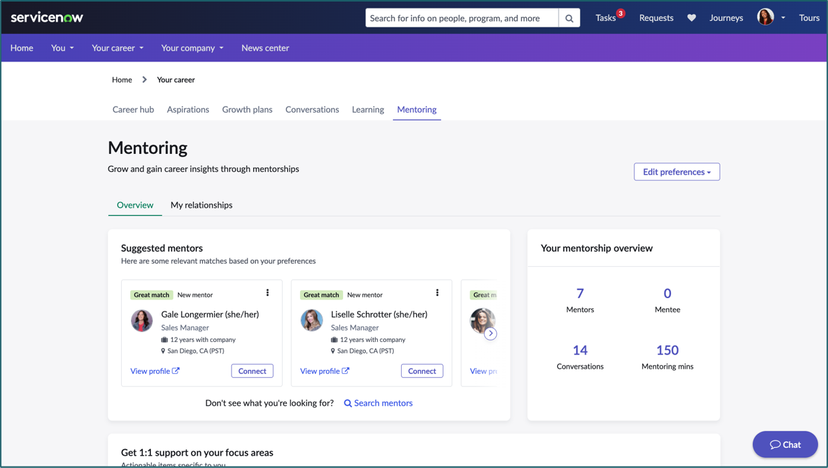Connect with Gale Longermier
This screenshot has width=828, height=468.
(252, 371)
